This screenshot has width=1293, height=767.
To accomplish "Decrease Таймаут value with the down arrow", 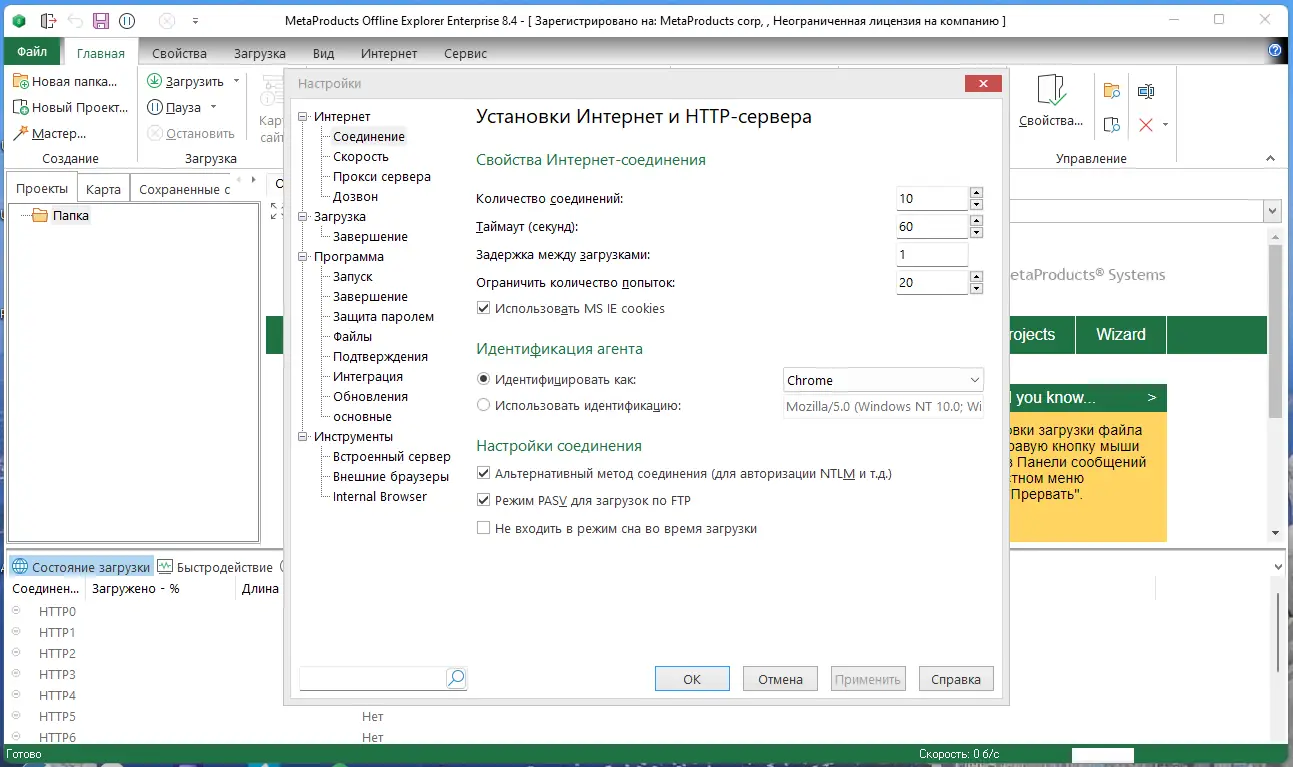I will point(976,233).
